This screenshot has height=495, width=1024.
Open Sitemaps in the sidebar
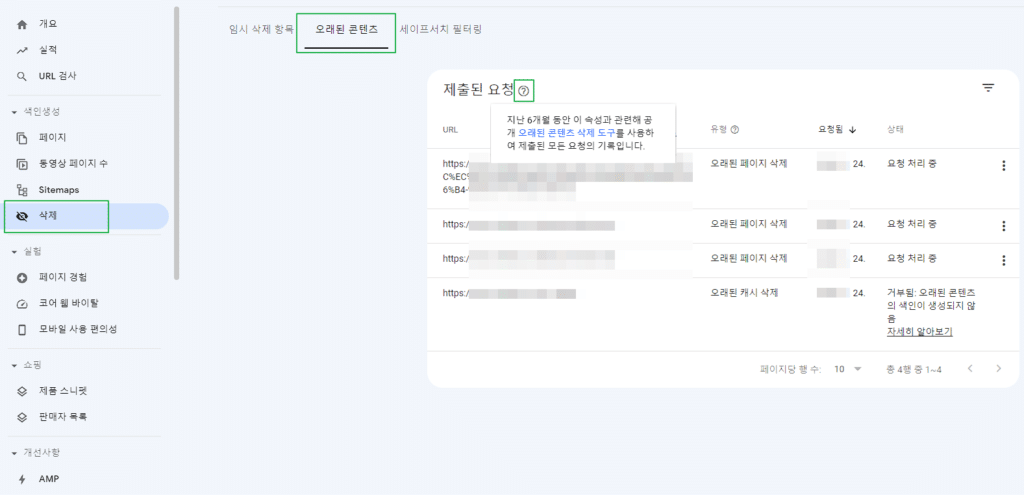[x=59, y=190]
